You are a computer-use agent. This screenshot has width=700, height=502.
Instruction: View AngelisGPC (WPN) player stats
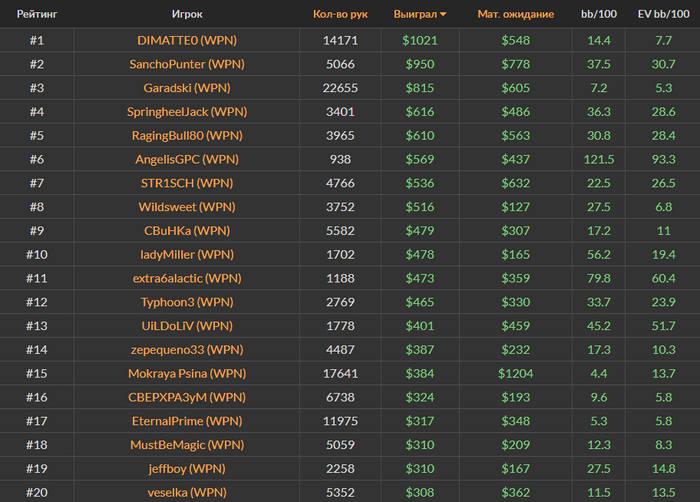coord(186,160)
